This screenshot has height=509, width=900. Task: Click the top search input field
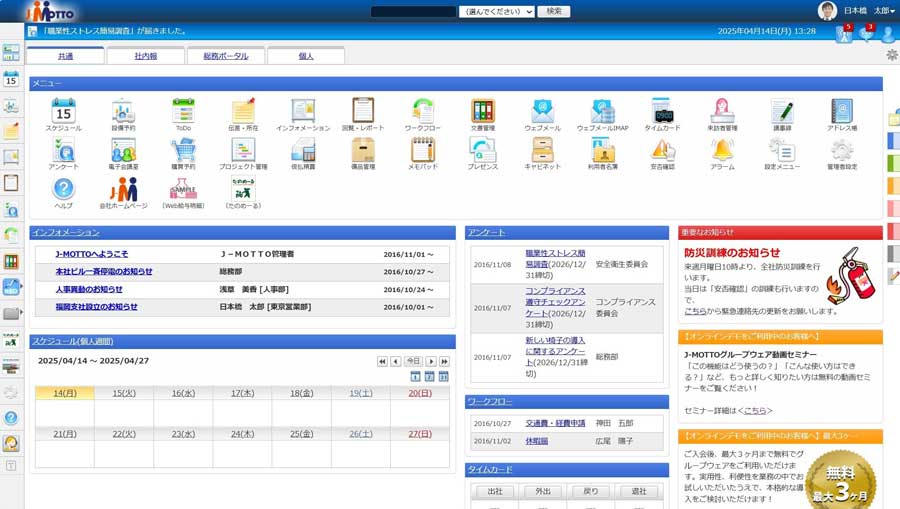point(413,12)
